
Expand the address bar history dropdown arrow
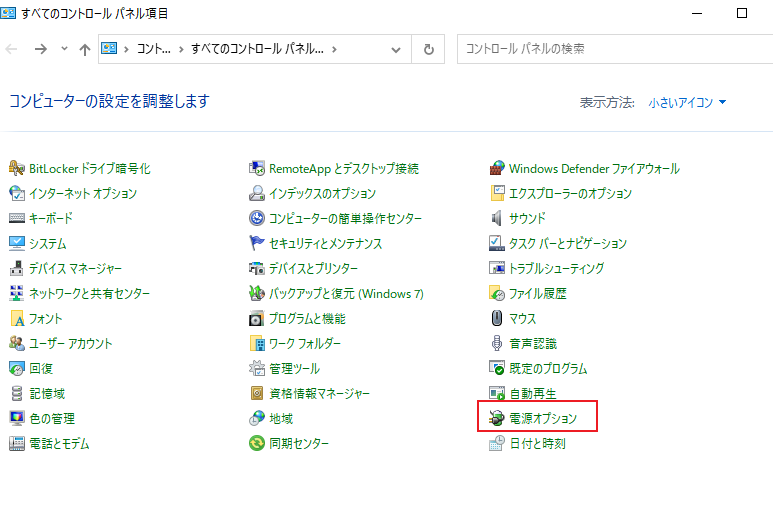pyautogui.click(x=395, y=49)
